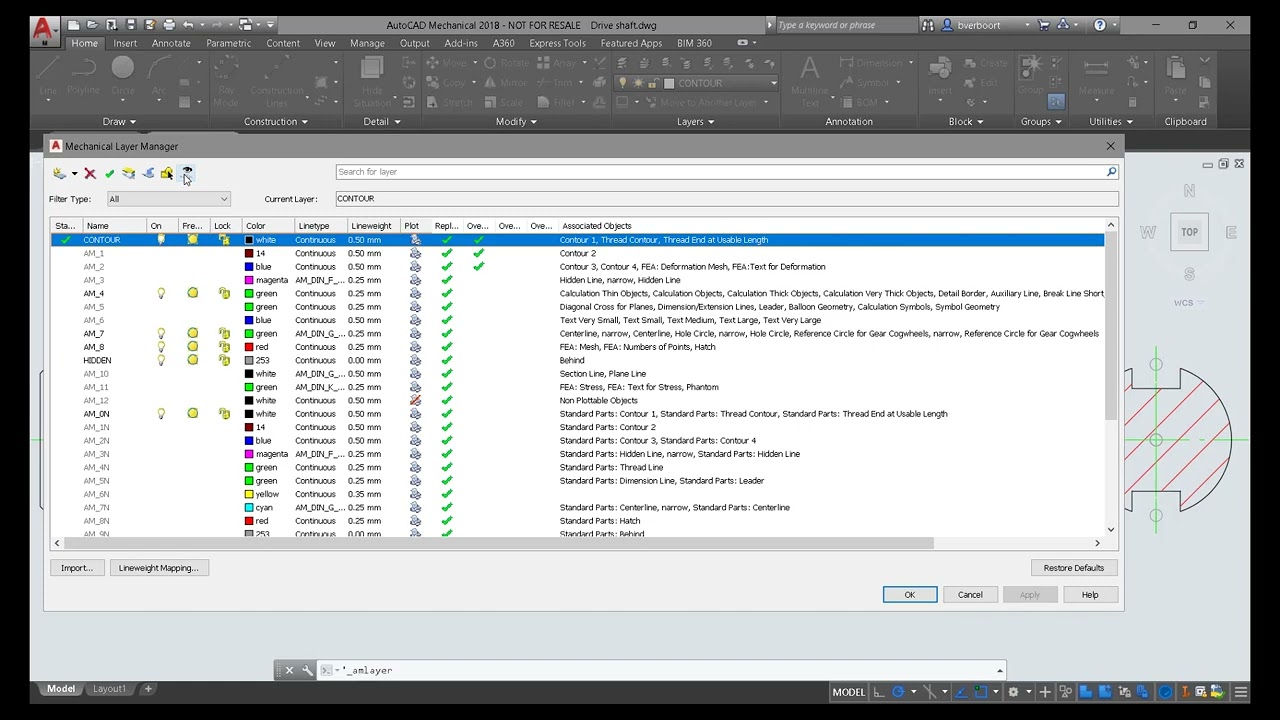
Task: Toggle the Lock icon for layer AM_0N
Action: point(224,414)
